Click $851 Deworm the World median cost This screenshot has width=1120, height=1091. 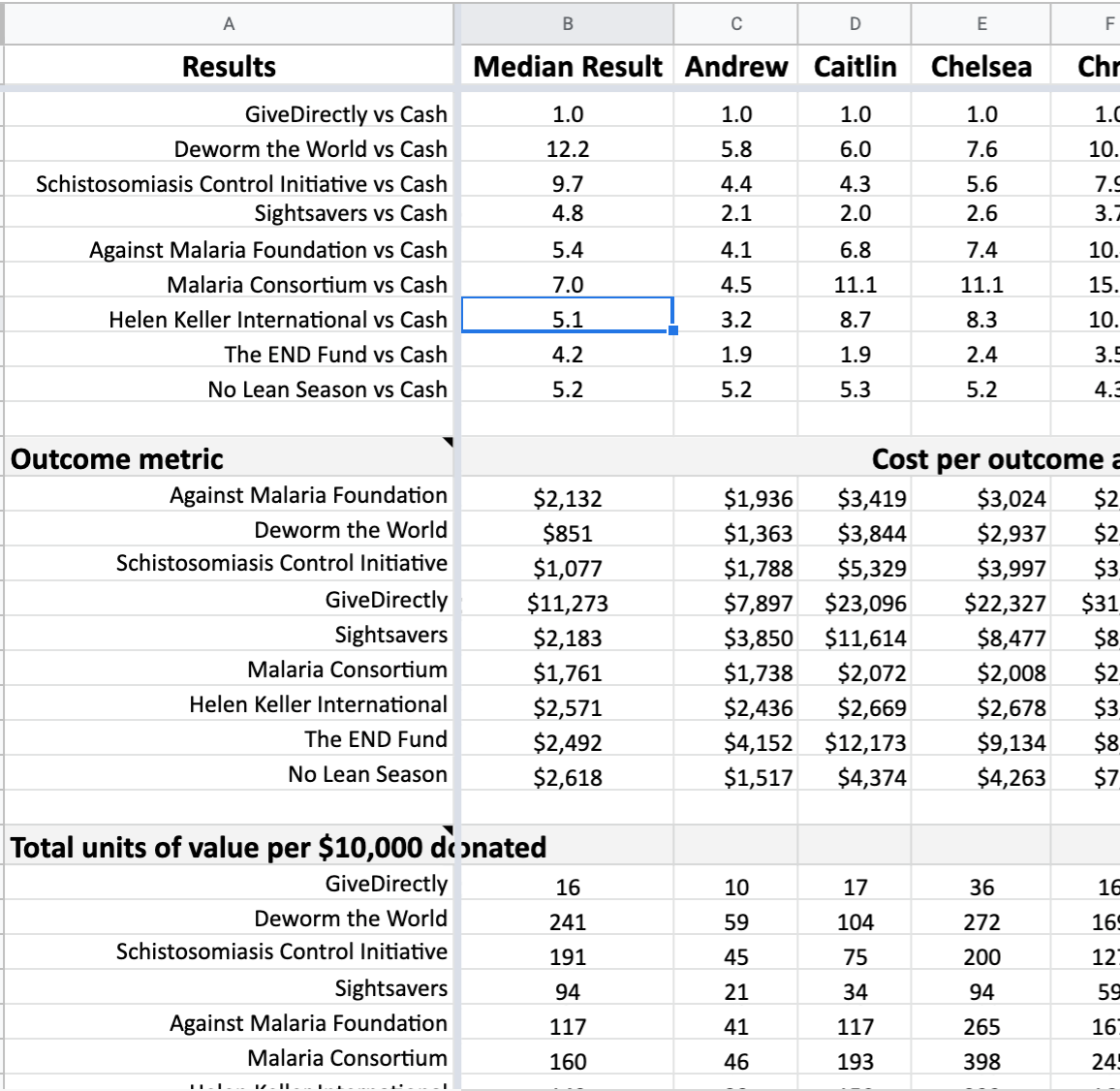tap(568, 534)
